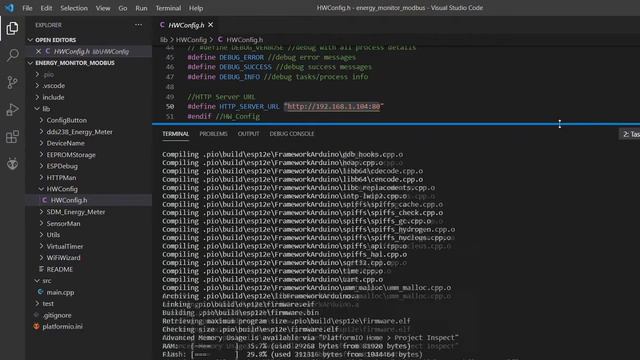Expand the DeviceName folder
Image resolution: width=640 pixels, height=360 pixels.
click(42, 143)
